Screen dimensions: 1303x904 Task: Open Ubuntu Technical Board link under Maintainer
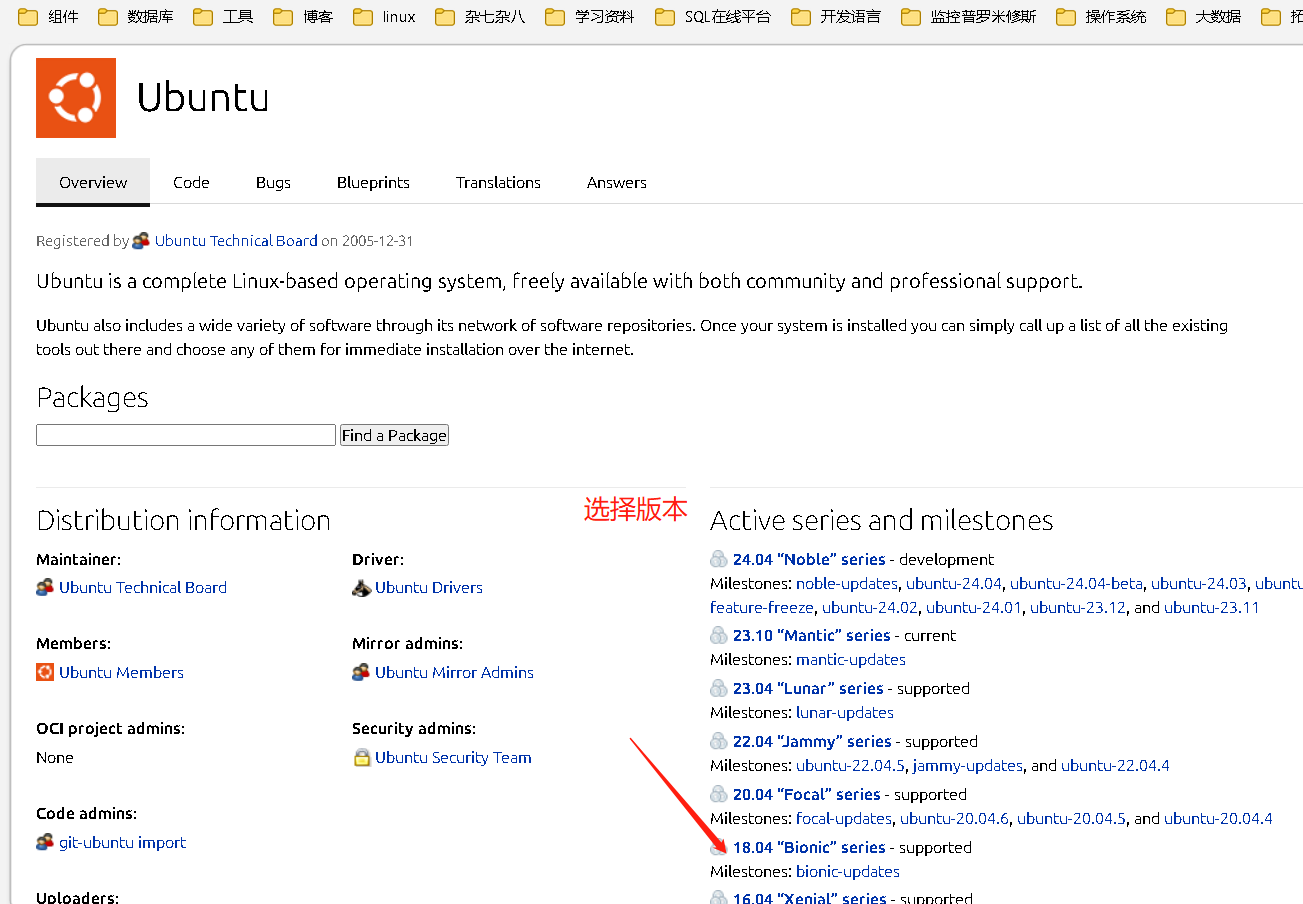pyautogui.click(x=143, y=588)
